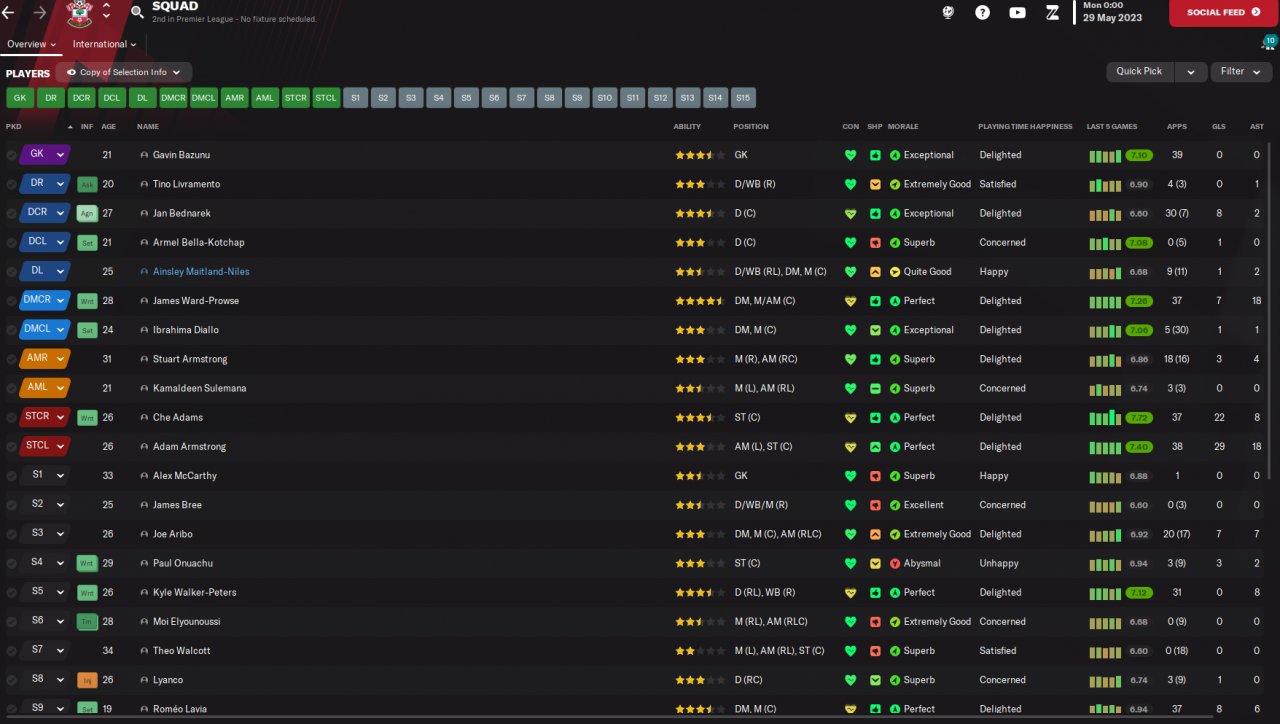Click the sharpness icon for Alex McCarthy
This screenshot has height=724, width=1280.
point(875,476)
